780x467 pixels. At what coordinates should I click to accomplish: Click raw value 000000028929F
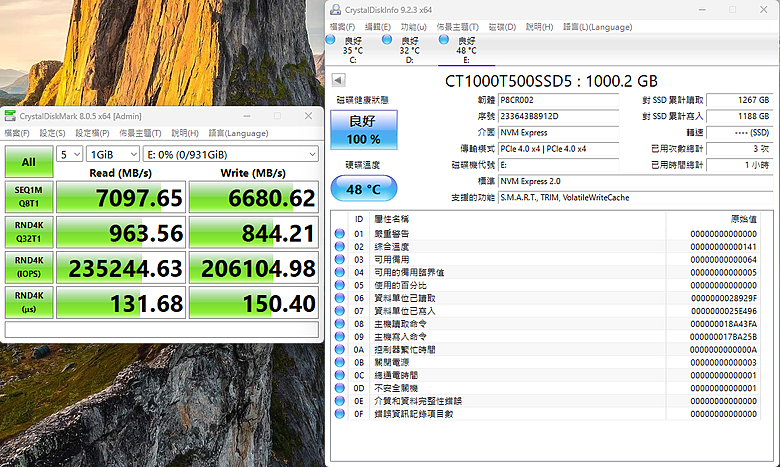[x=724, y=298]
